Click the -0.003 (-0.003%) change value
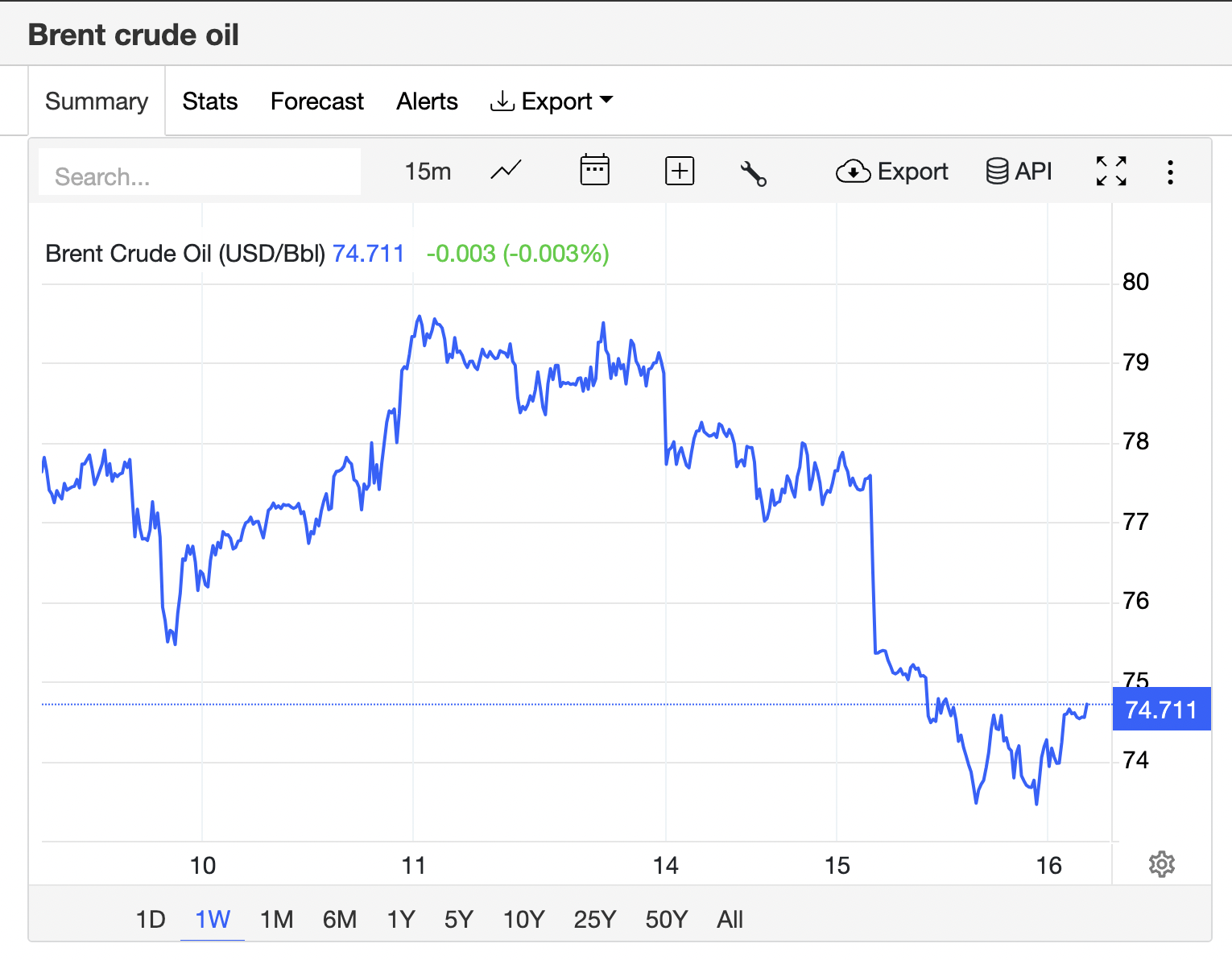Viewport: 1232px width, 960px height. pos(518,254)
